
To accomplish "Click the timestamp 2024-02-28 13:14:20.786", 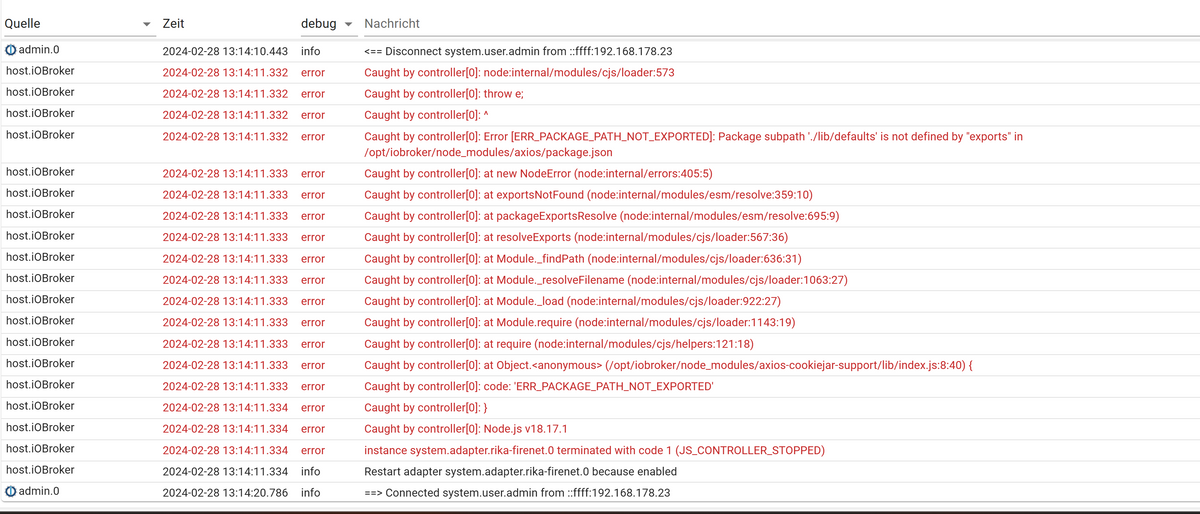I will 225,492.
